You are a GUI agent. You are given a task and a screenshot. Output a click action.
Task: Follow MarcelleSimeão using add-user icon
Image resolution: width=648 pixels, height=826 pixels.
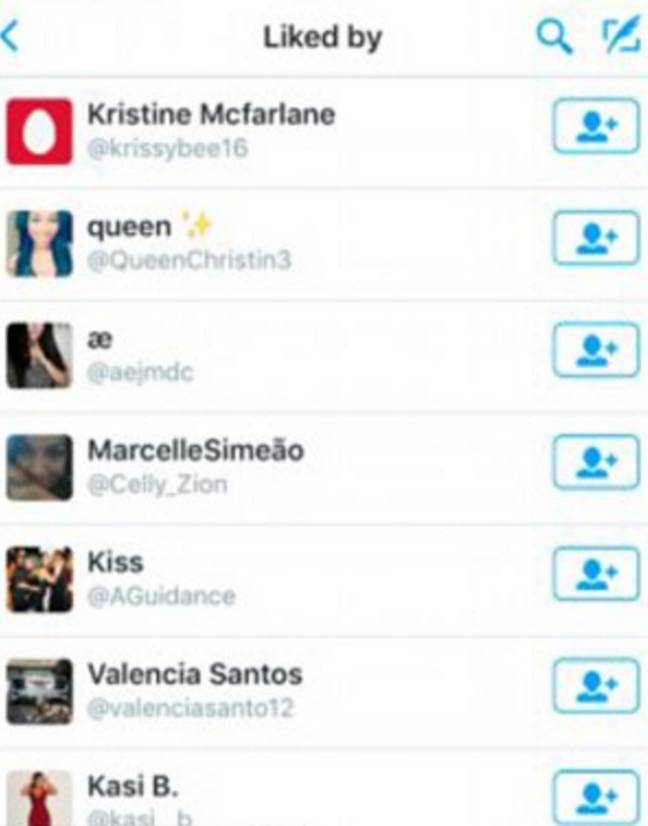596,462
